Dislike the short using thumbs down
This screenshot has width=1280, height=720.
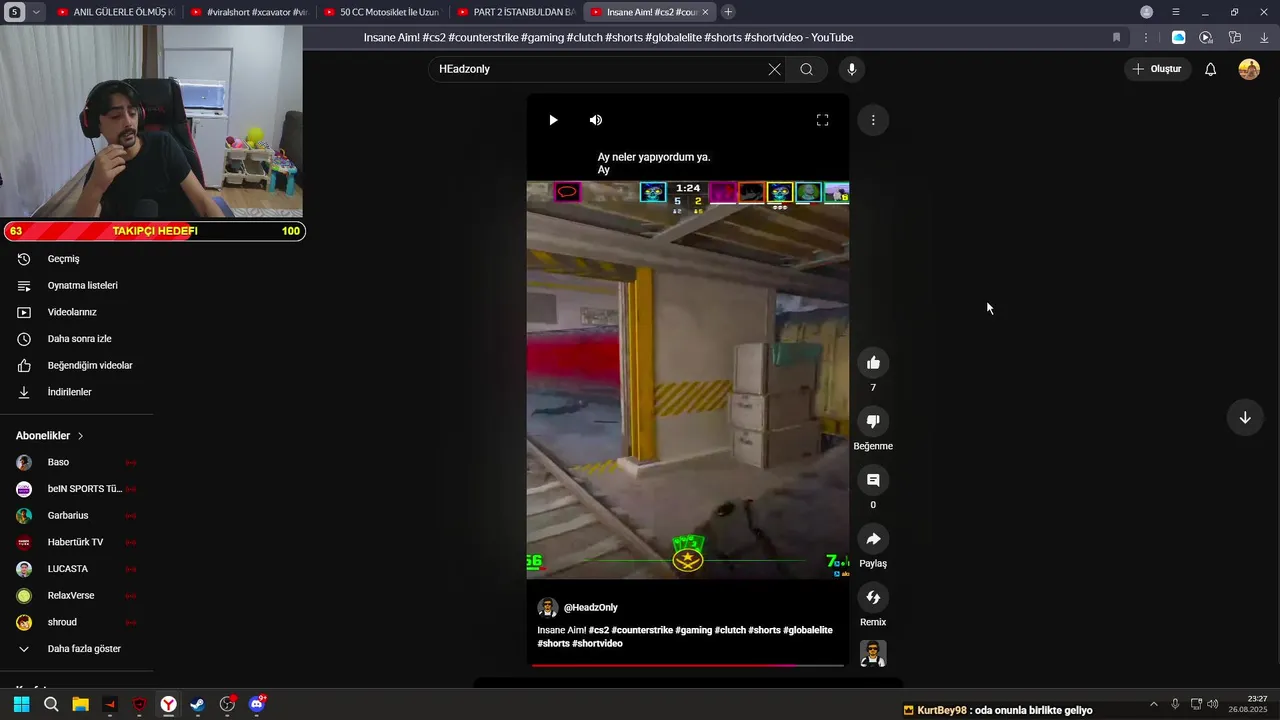point(873,421)
